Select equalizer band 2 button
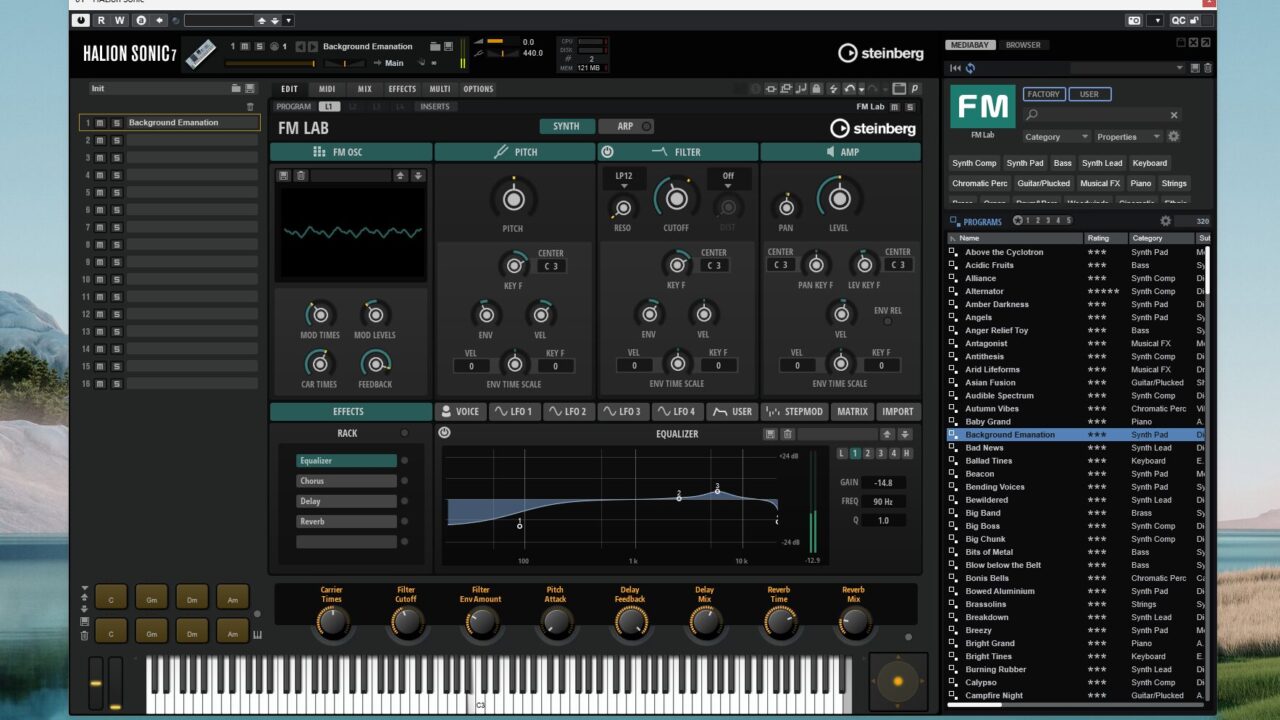The width and height of the screenshot is (1280, 720). pyautogui.click(x=867, y=453)
